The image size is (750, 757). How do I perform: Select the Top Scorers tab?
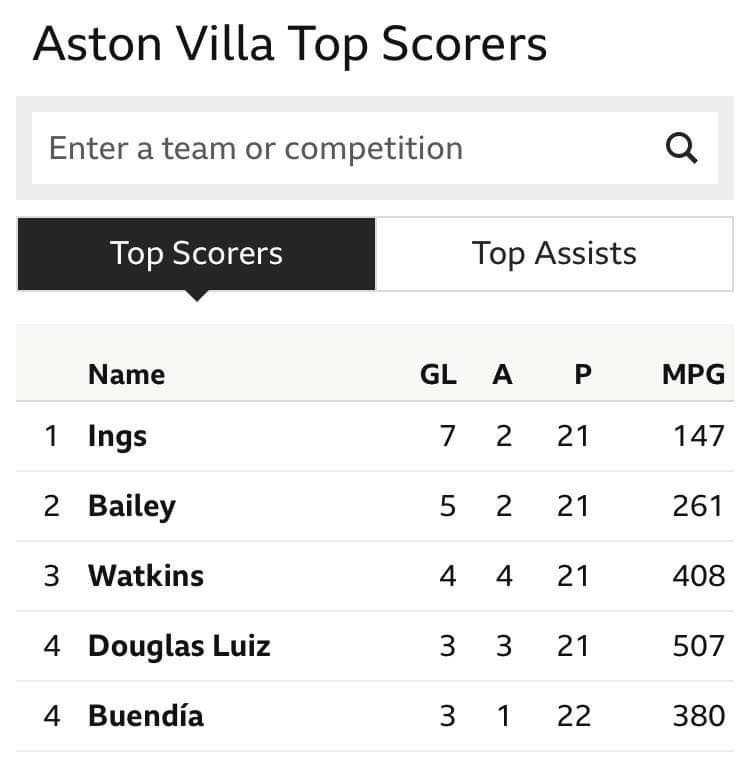(x=196, y=254)
